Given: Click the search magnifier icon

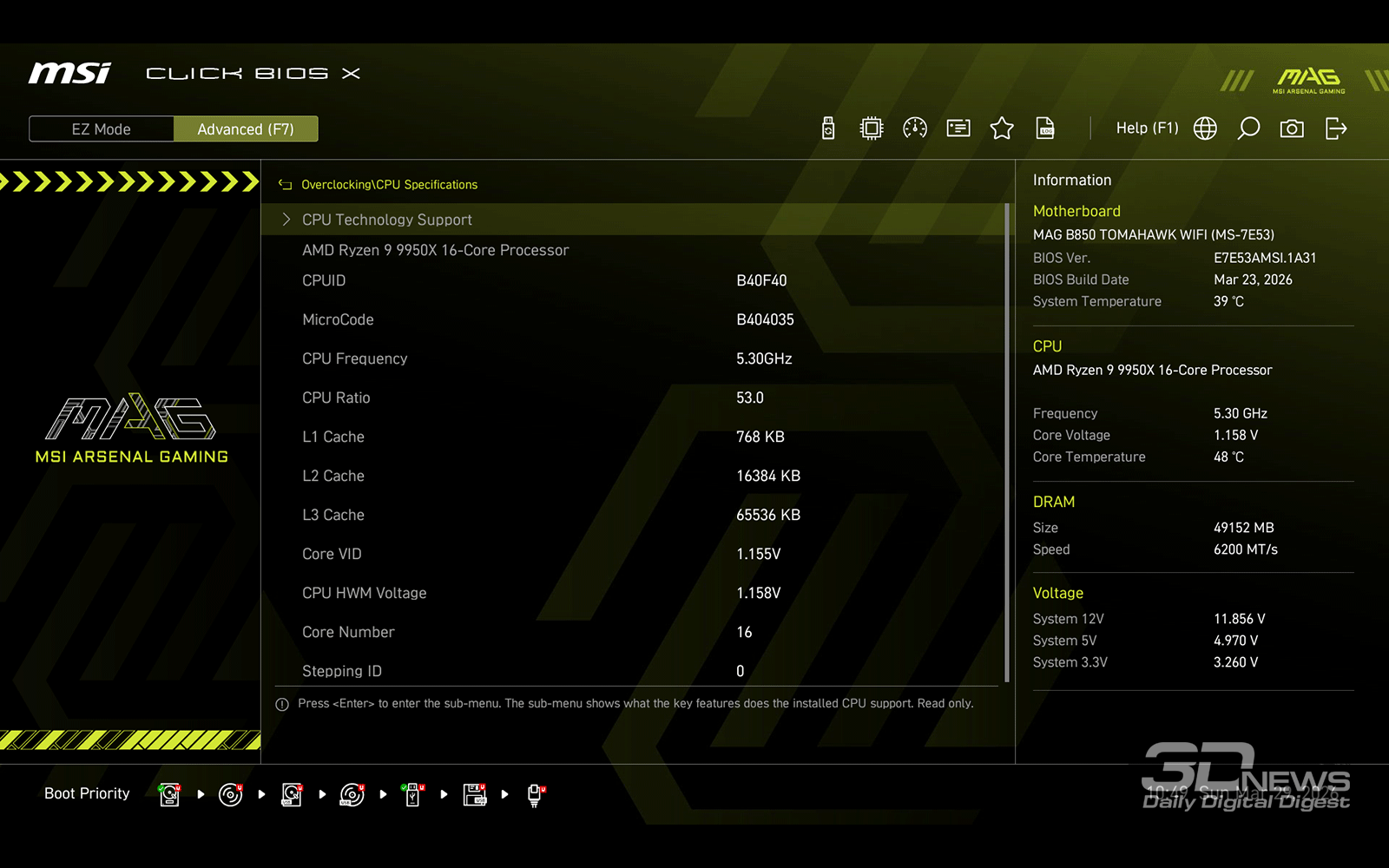Looking at the screenshot, I should pos(1248,128).
